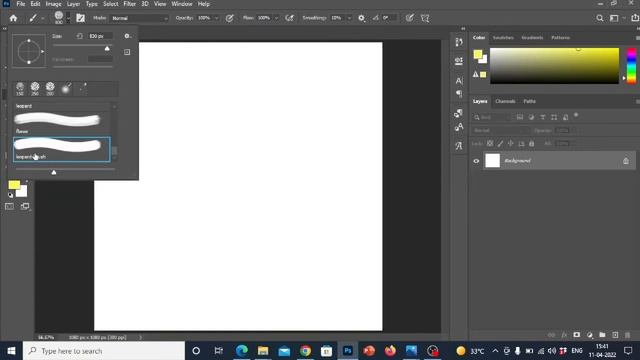Hide the Background layer eye icon
Screen dimensions: 640x360
tap(476, 161)
